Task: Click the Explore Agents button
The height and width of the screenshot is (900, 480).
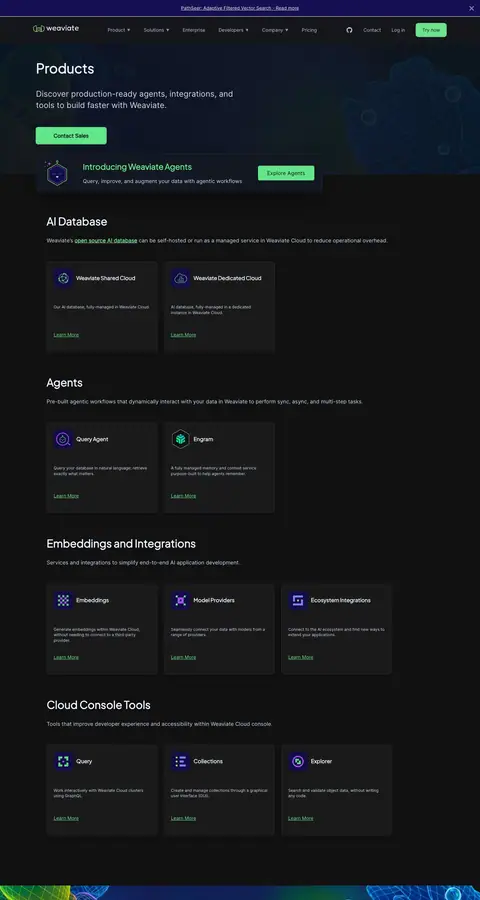Action: (286, 173)
